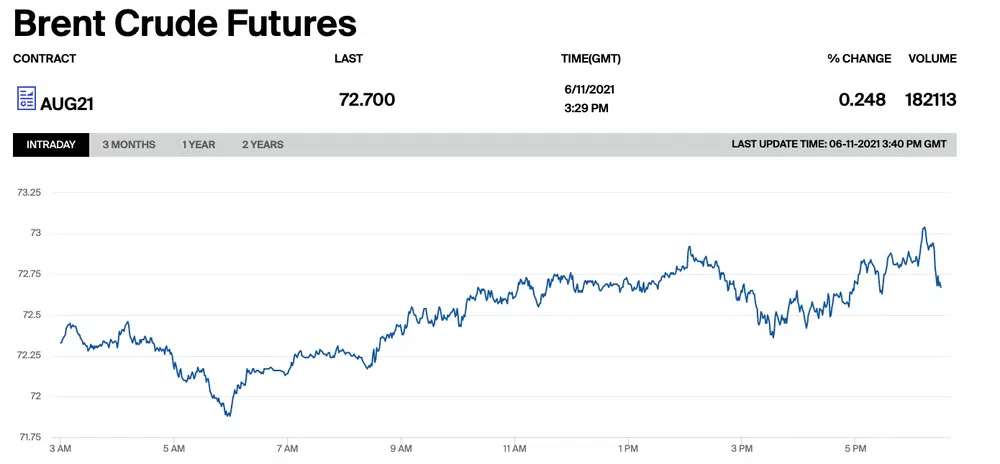Show the 2 YEARS chart view
Image resolution: width=1000 pixels, height=464 pixels.
click(263, 145)
